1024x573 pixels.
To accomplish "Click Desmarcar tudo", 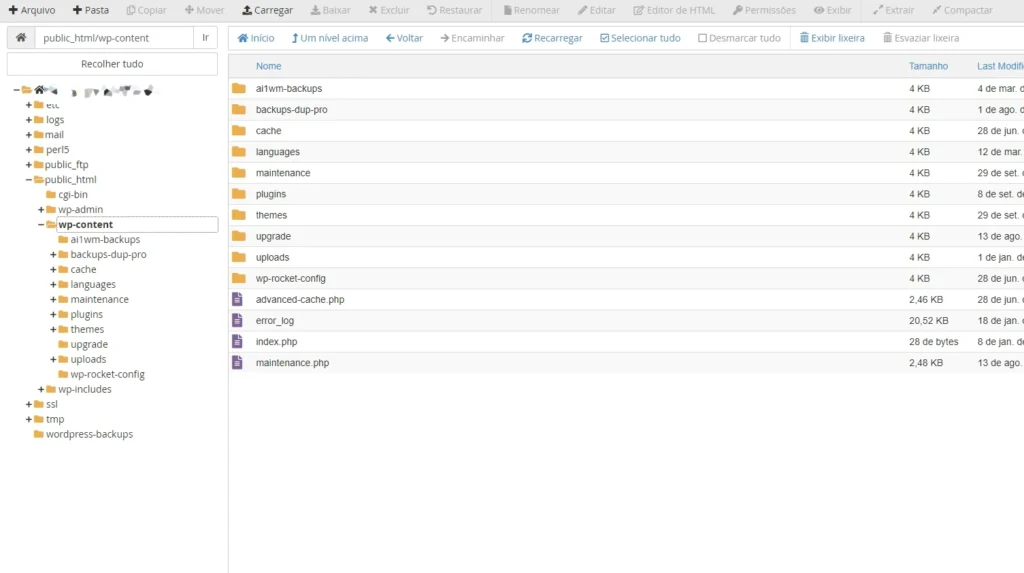I will (739, 38).
